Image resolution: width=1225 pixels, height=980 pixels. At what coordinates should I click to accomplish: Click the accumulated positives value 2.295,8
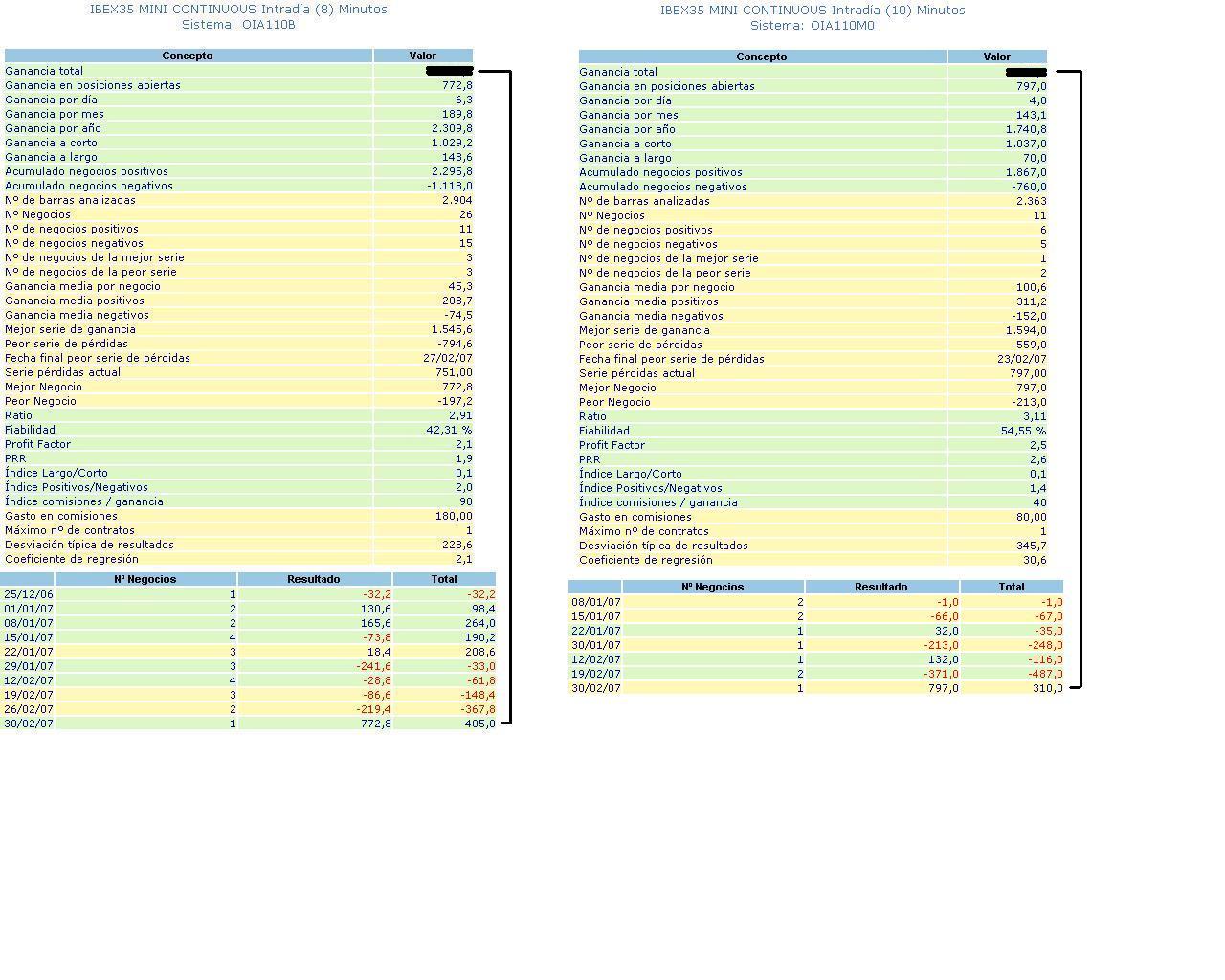coord(452,171)
